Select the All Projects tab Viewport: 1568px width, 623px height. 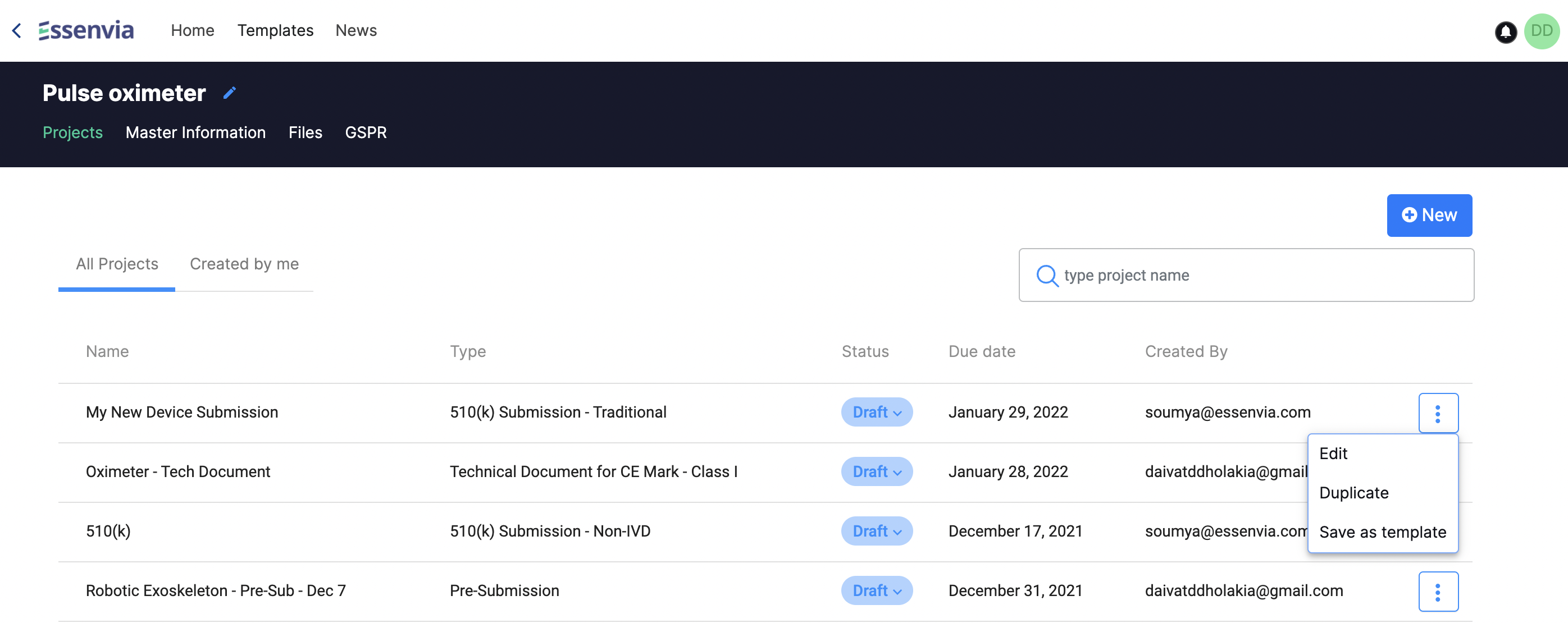click(117, 264)
